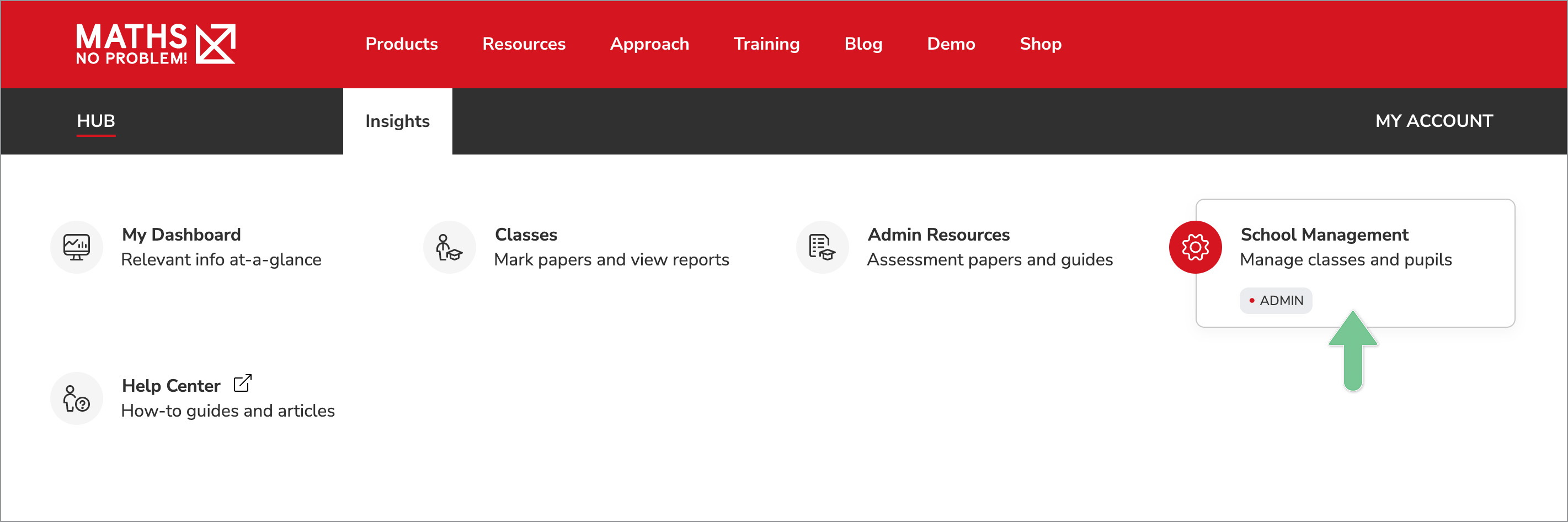Click the Help Center person icon
Image resolution: width=1568 pixels, height=522 pixels.
click(77, 398)
